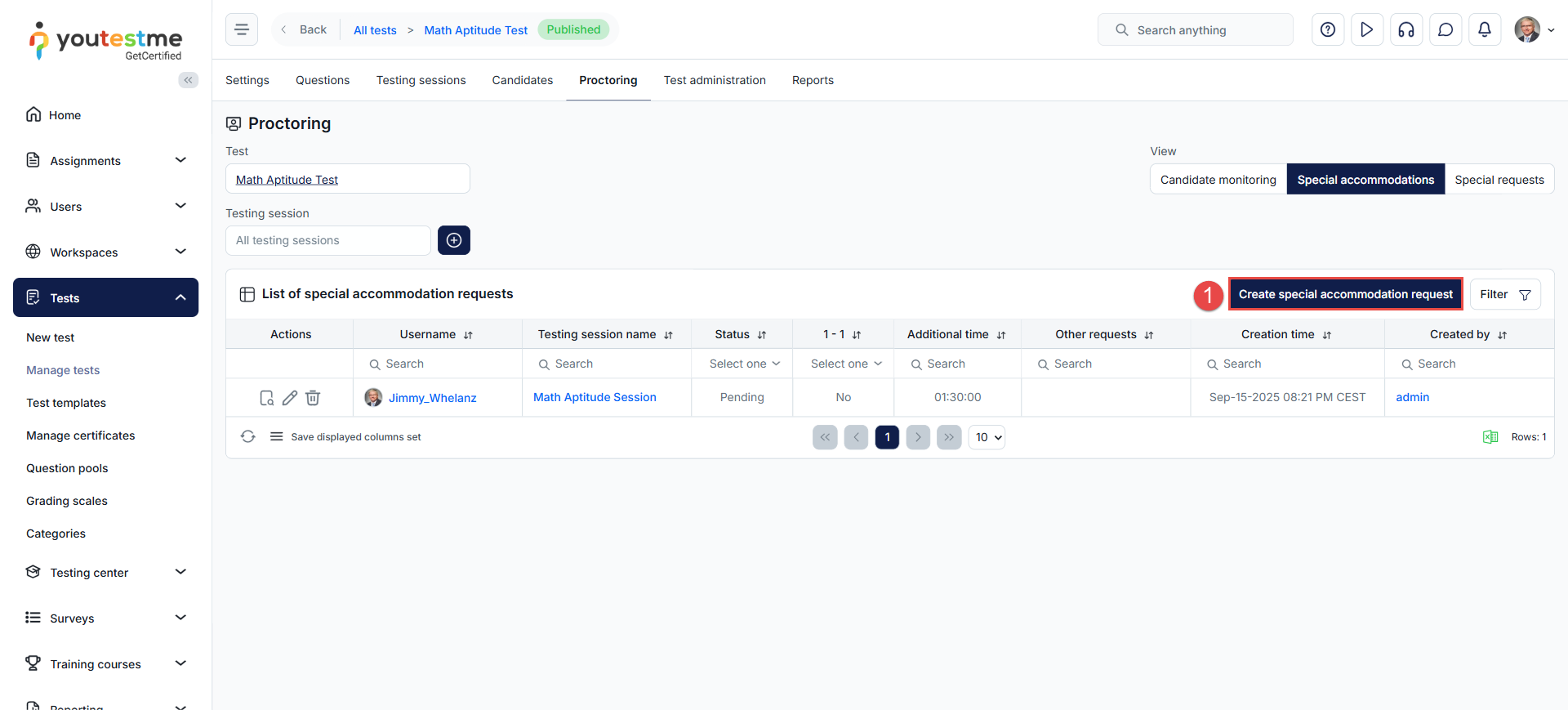Viewport: 1568px width, 710px height.
Task: Switch view to Candidate monitoring
Action: point(1218,180)
